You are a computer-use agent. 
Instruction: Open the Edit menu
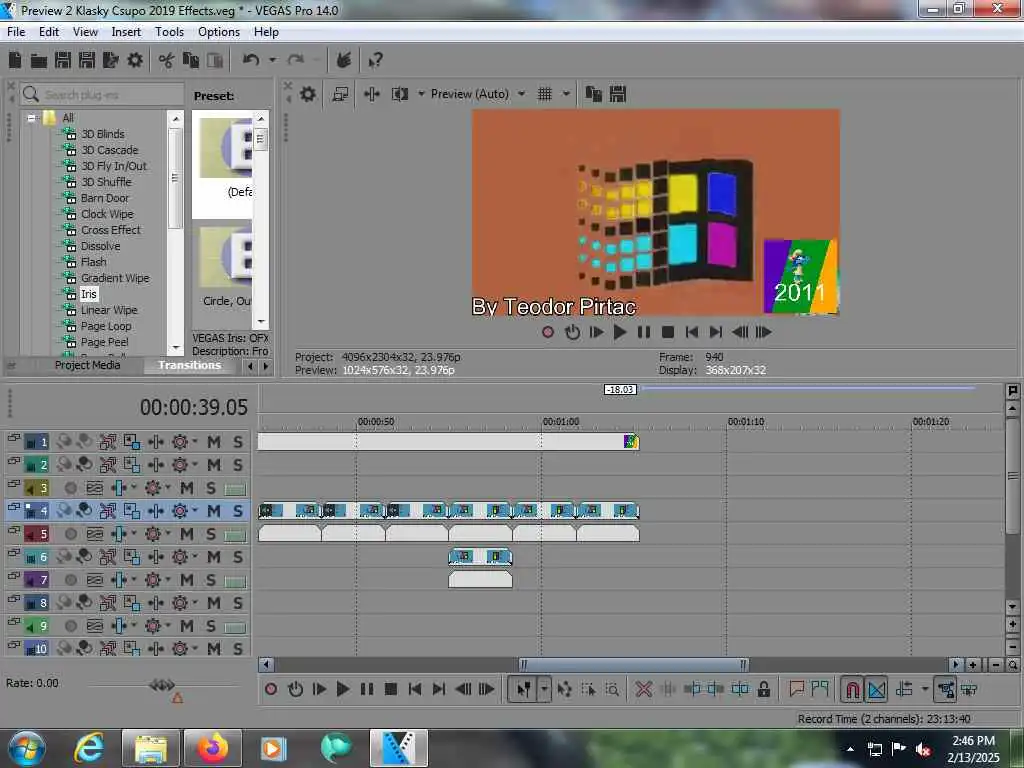pos(48,32)
